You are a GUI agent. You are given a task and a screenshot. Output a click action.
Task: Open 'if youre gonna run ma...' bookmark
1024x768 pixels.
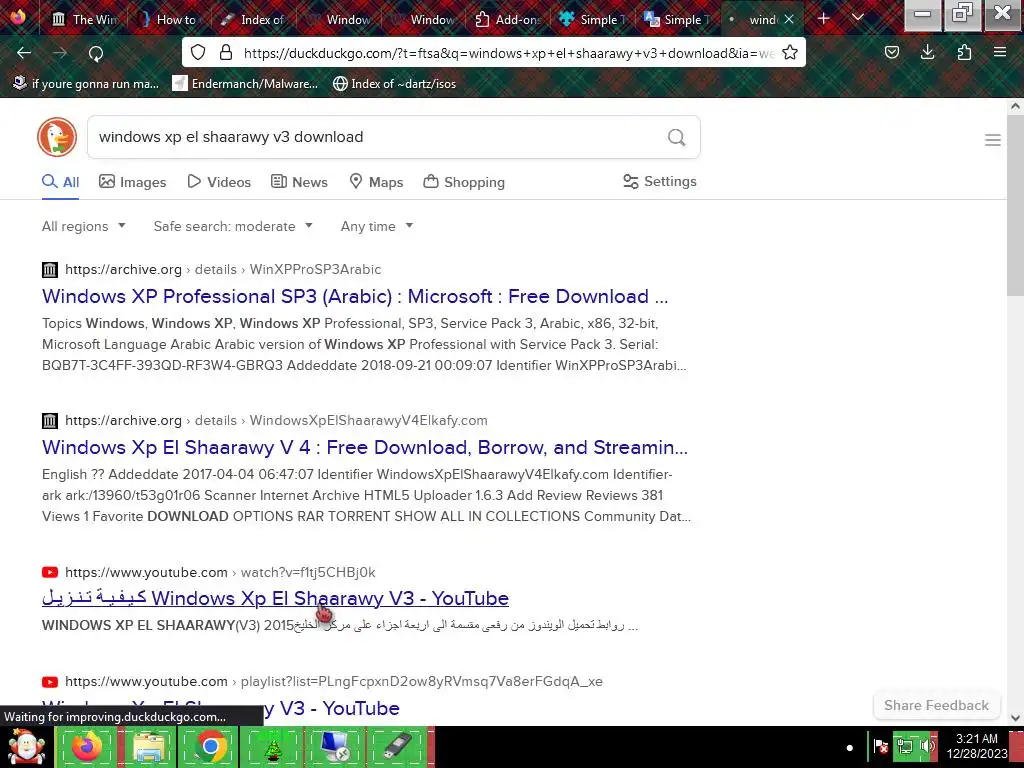(86, 84)
